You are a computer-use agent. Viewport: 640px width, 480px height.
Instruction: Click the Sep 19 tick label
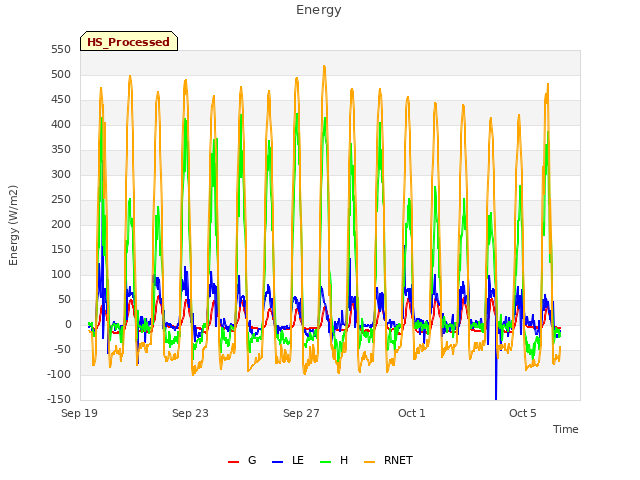[x=79, y=413]
